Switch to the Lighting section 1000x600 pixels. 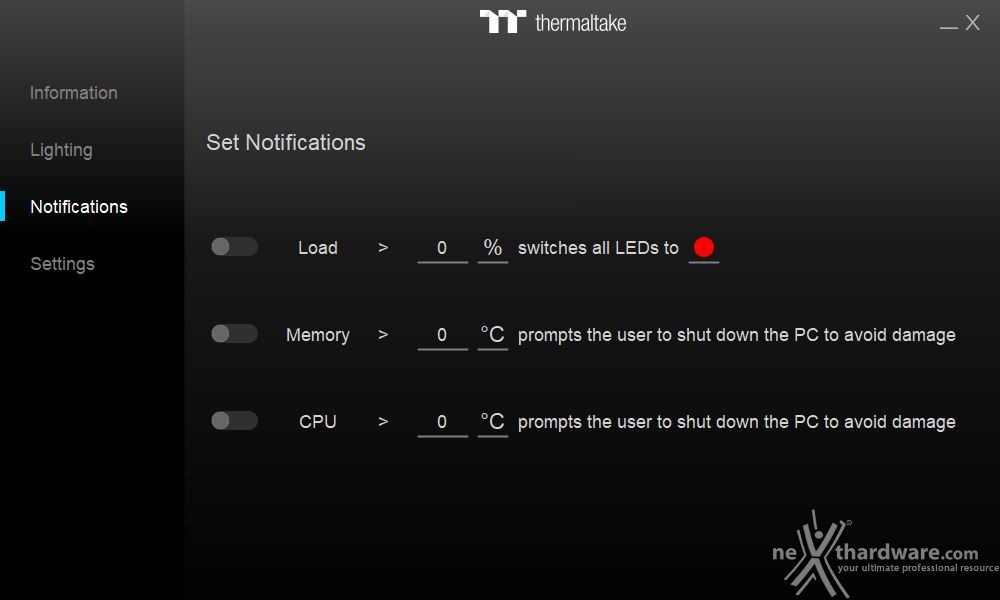tap(61, 150)
